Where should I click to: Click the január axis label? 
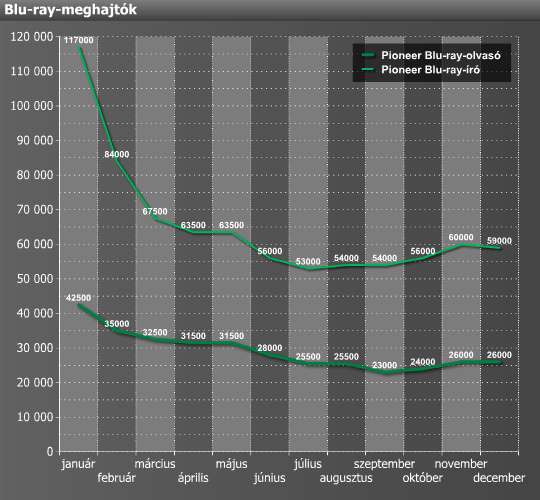click(78, 464)
